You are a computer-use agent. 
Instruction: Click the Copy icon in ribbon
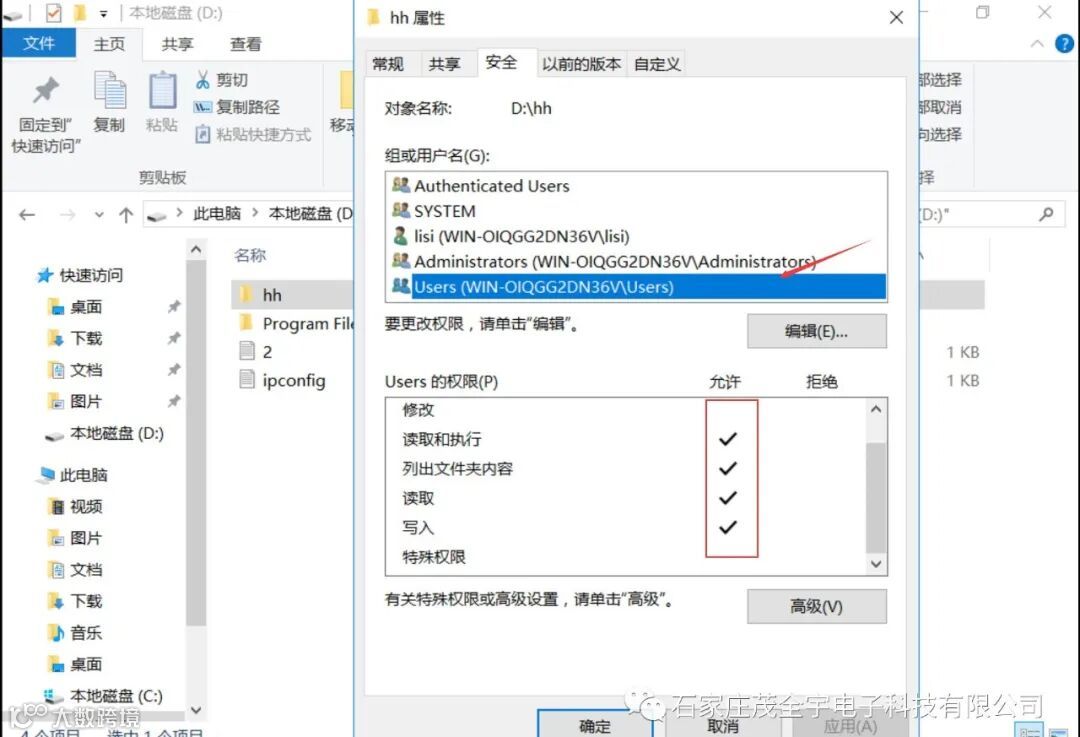point(110,90)
